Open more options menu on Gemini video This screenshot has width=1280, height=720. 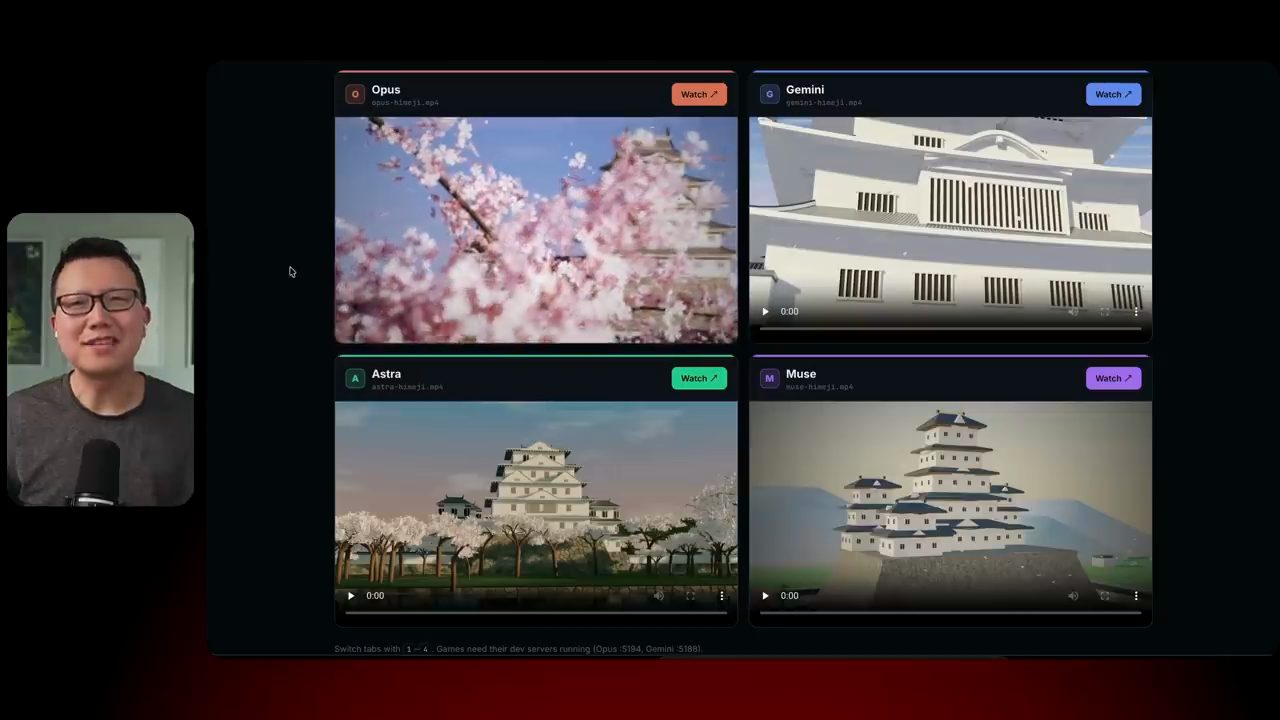point(1136,311)
